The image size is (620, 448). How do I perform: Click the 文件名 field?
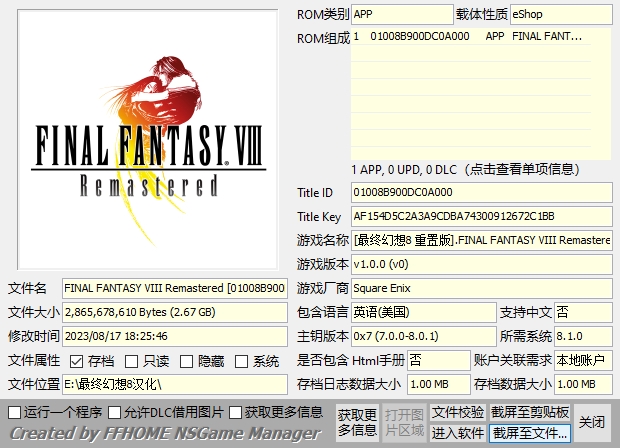tap(175, 288)
